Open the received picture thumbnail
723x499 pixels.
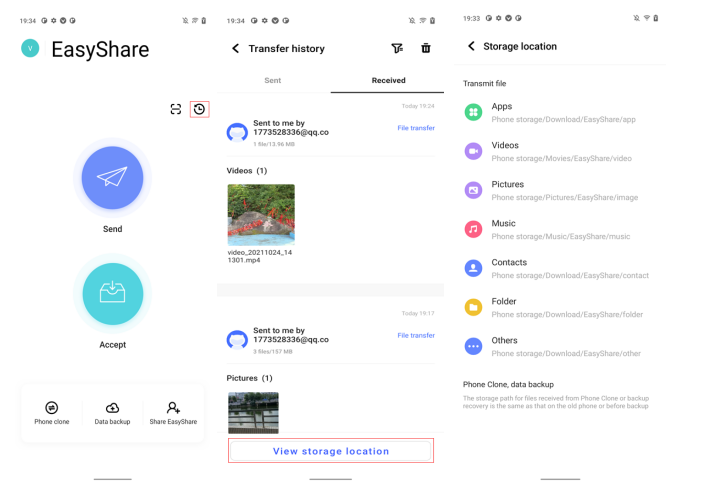tap(253, 413)
